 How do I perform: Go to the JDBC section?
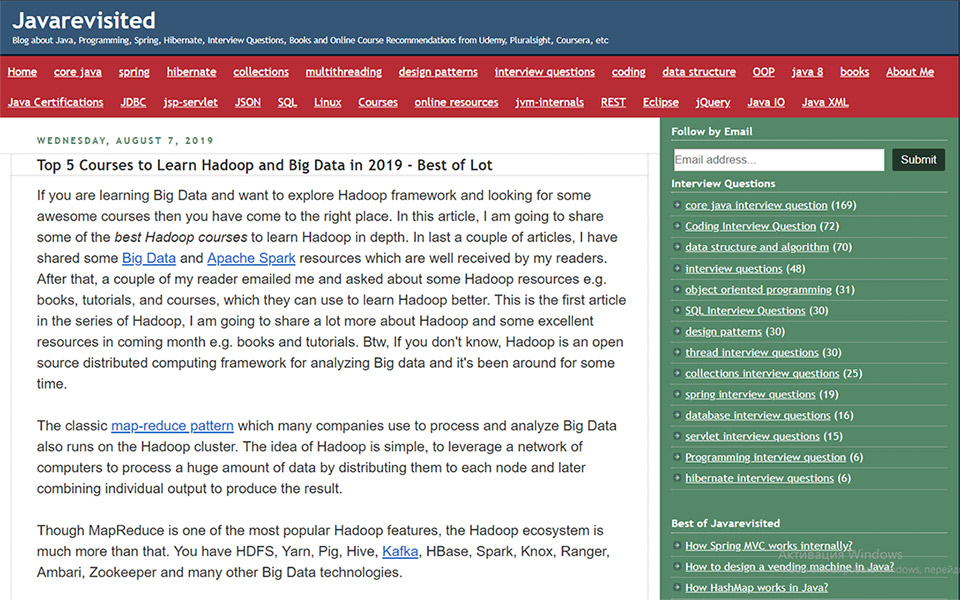click(x=133, y=102)
